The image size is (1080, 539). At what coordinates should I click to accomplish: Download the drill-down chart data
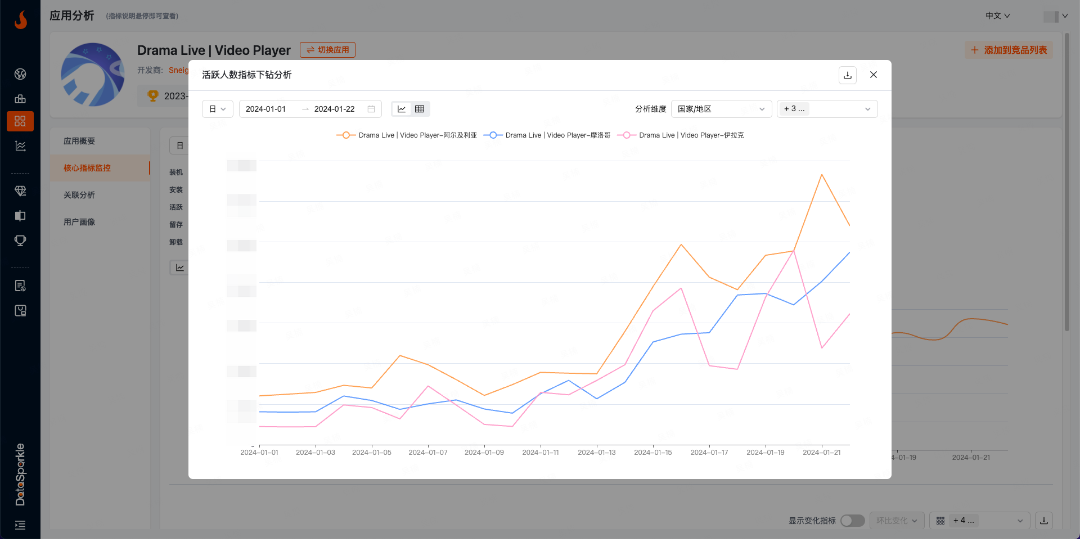pos(847,75)
